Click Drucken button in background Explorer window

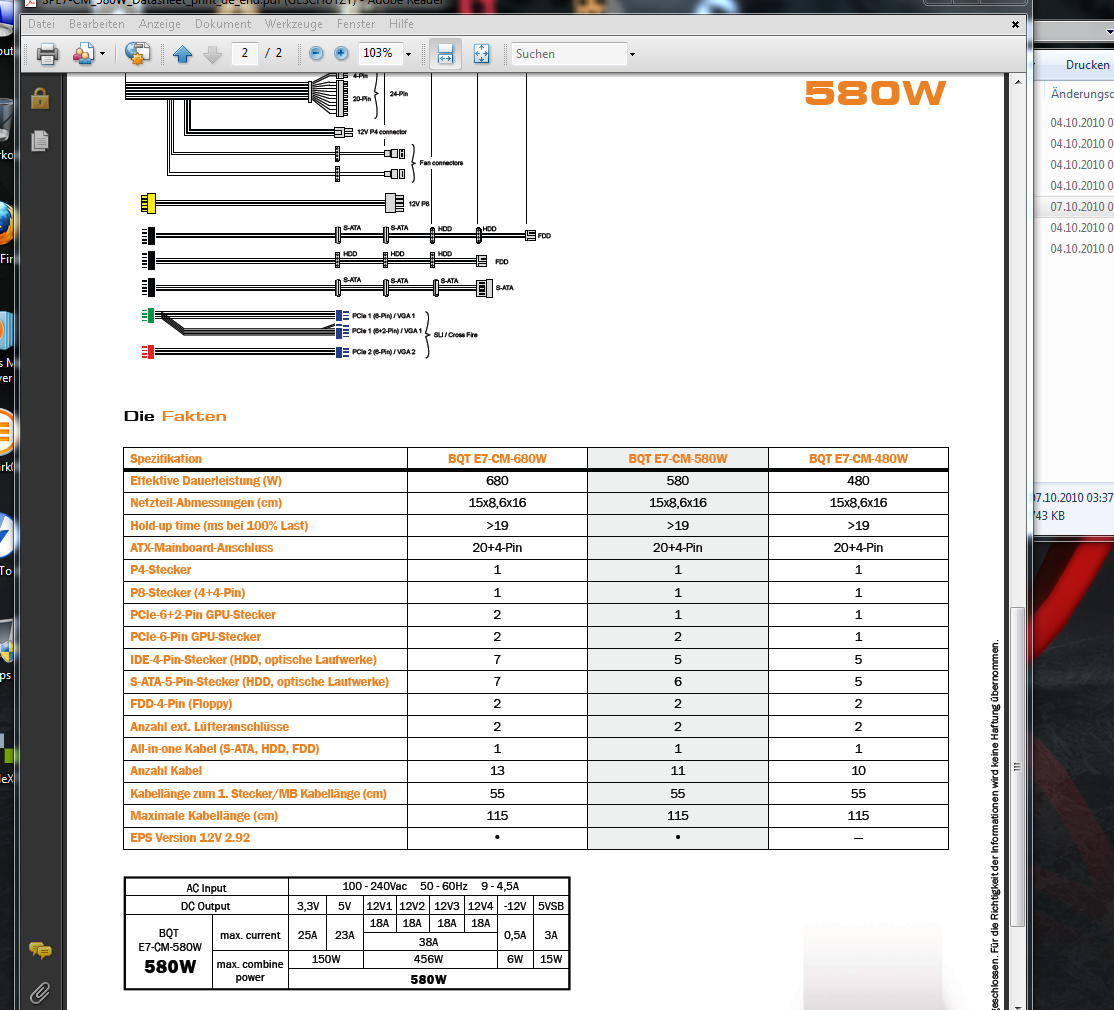pyautogui.click(x=1087, y=65)
